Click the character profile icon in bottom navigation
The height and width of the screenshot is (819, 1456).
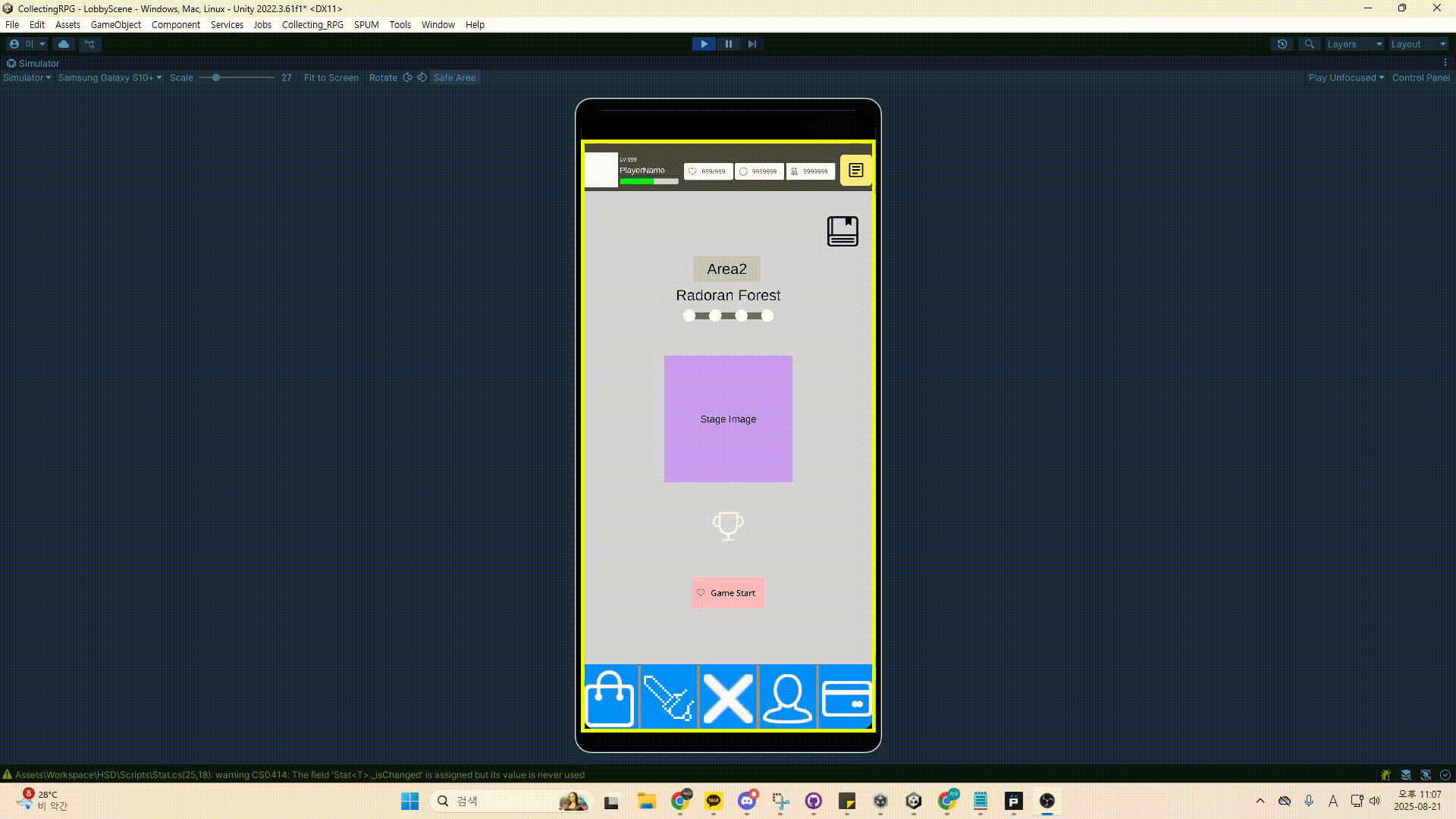pos(787,698)
